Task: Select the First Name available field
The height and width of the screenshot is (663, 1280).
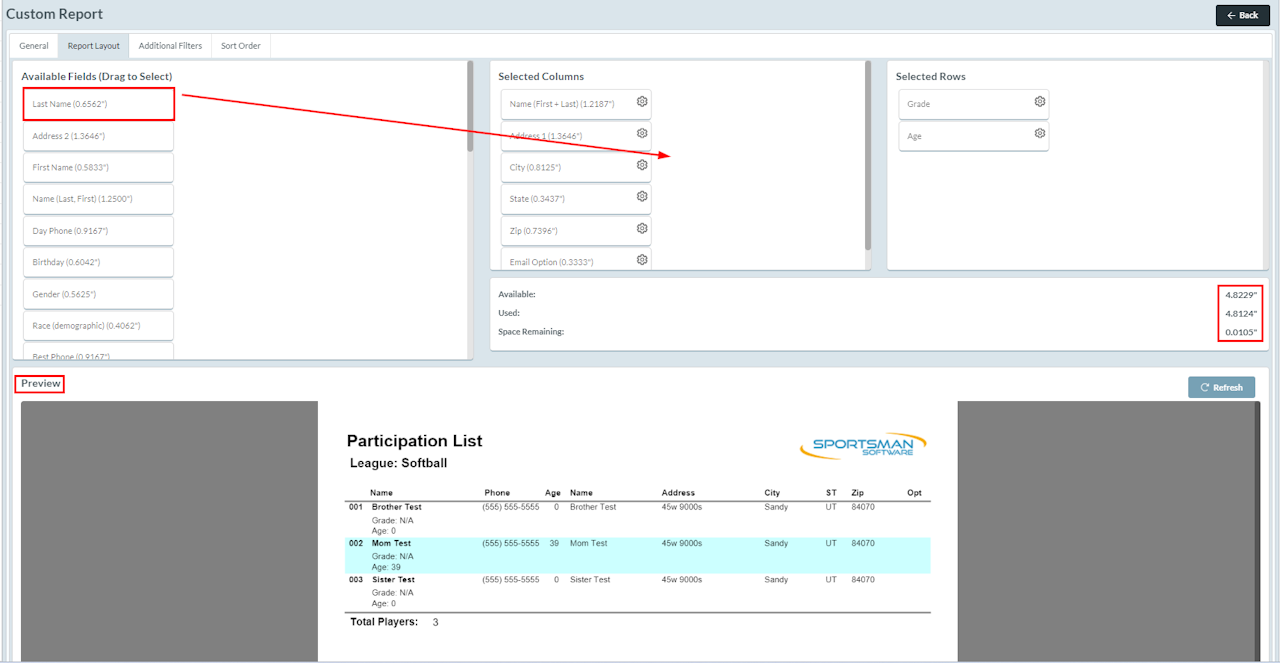Action: [x=99, y=167]
